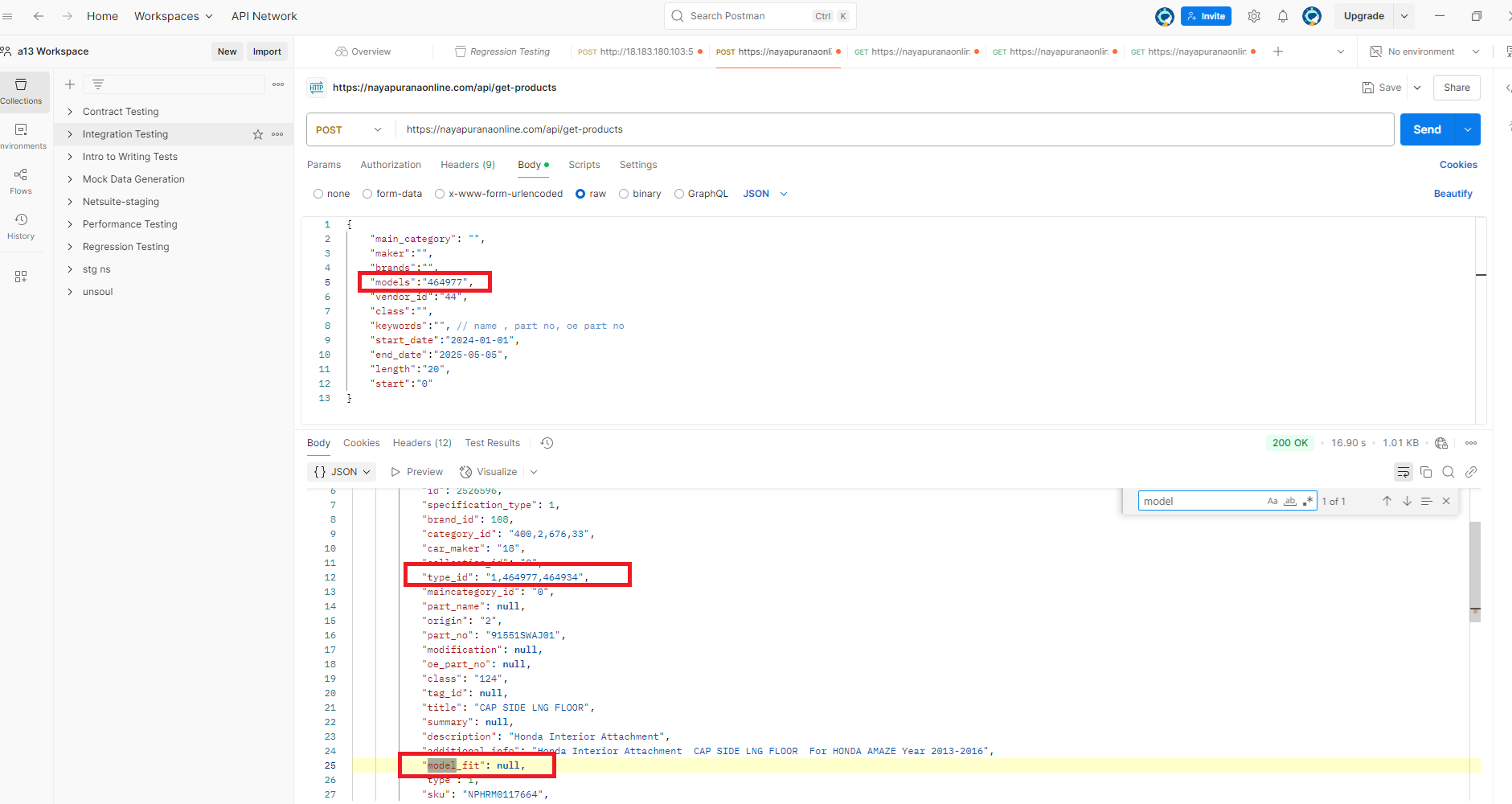Select x-www-form-urlencoded body option

click(440, 194)
